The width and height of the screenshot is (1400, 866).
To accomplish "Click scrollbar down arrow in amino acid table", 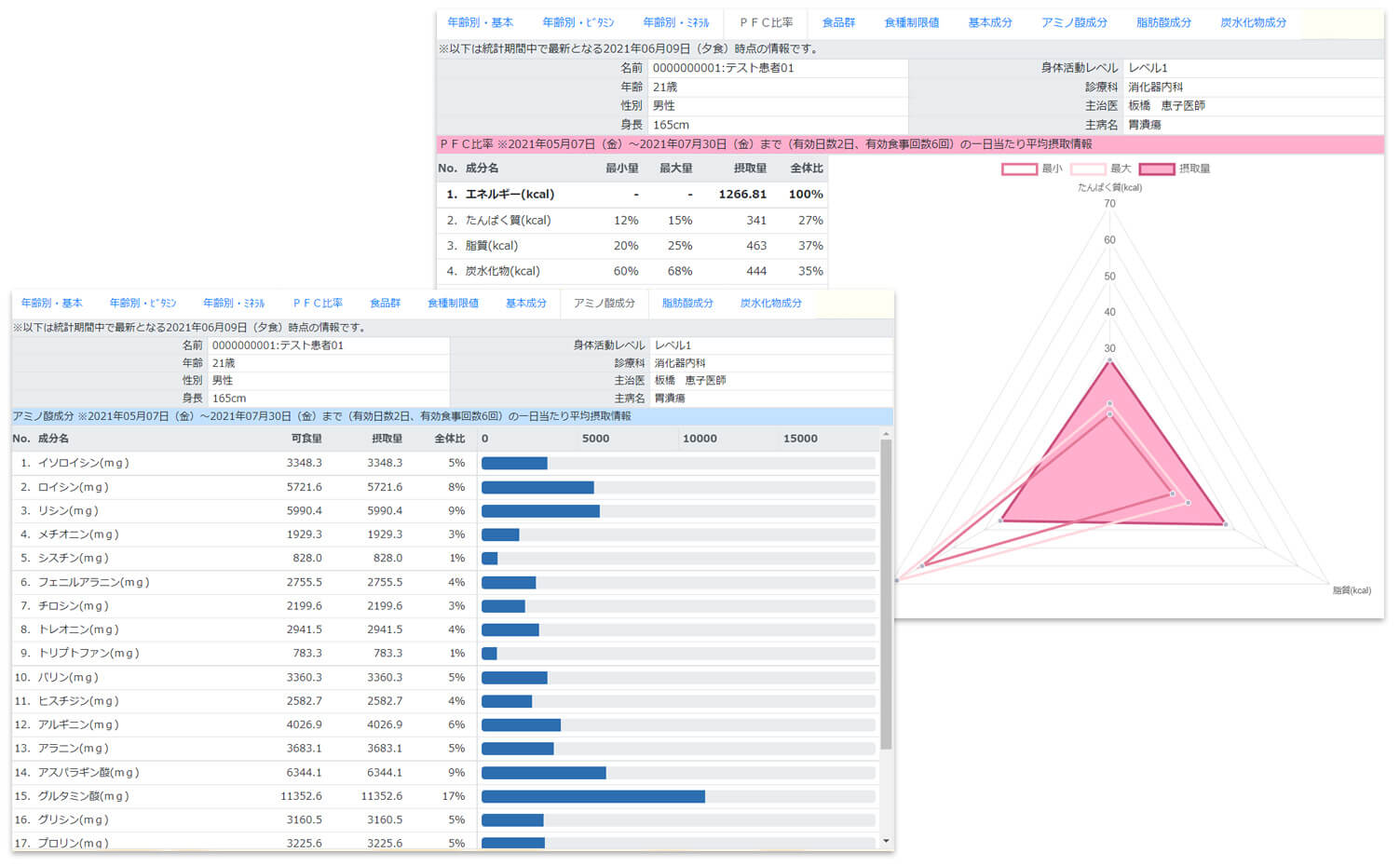I will tap(885, 841).
